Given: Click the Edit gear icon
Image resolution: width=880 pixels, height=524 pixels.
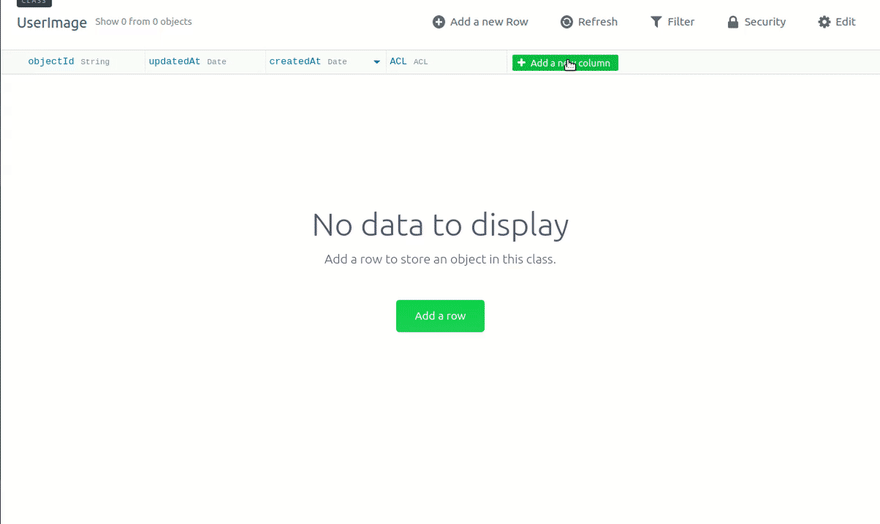Looking at the screenshot, I should [824, 22].
